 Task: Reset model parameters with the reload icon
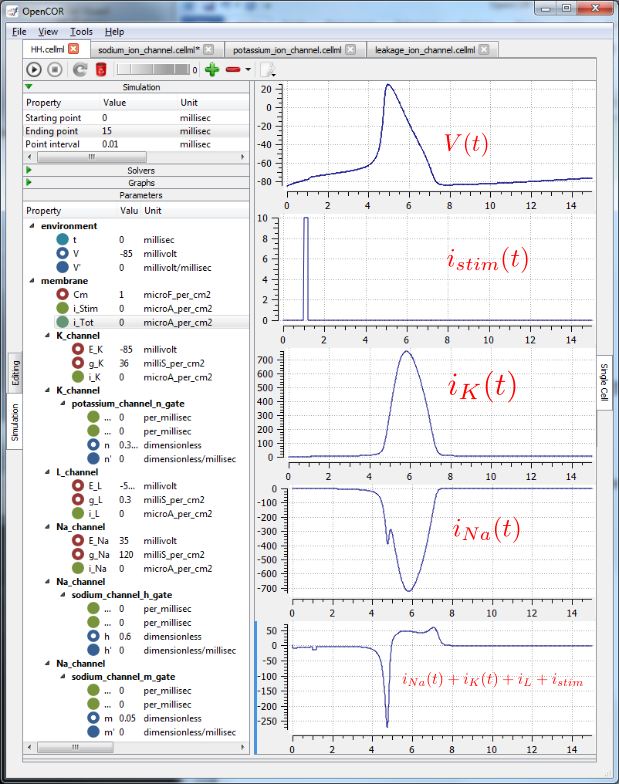click(80, 70)
